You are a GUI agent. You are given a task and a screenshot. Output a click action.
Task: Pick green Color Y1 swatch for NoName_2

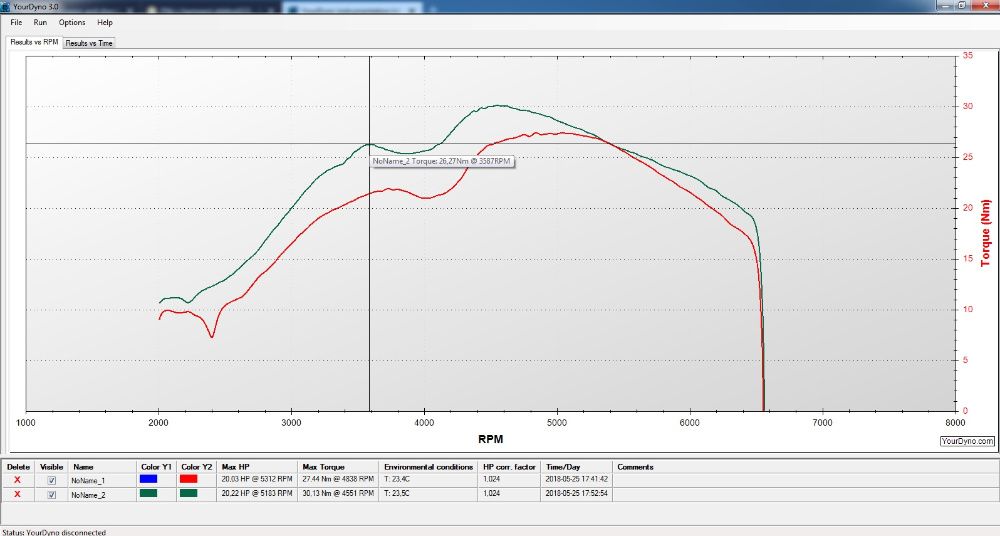(x=149, y=493)
